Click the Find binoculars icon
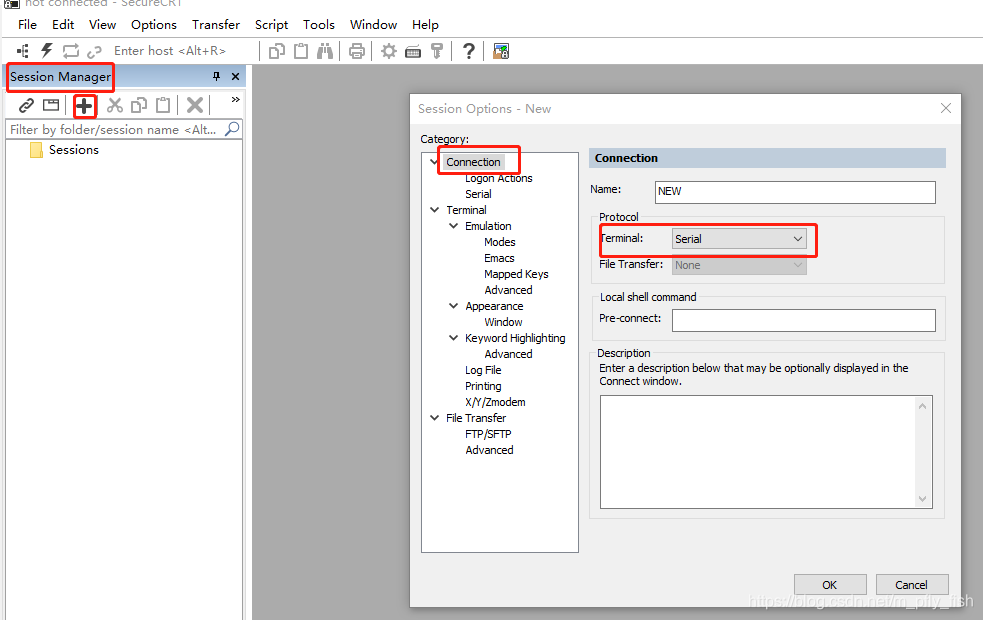983x620 pixels. click(x=325, y=51)
